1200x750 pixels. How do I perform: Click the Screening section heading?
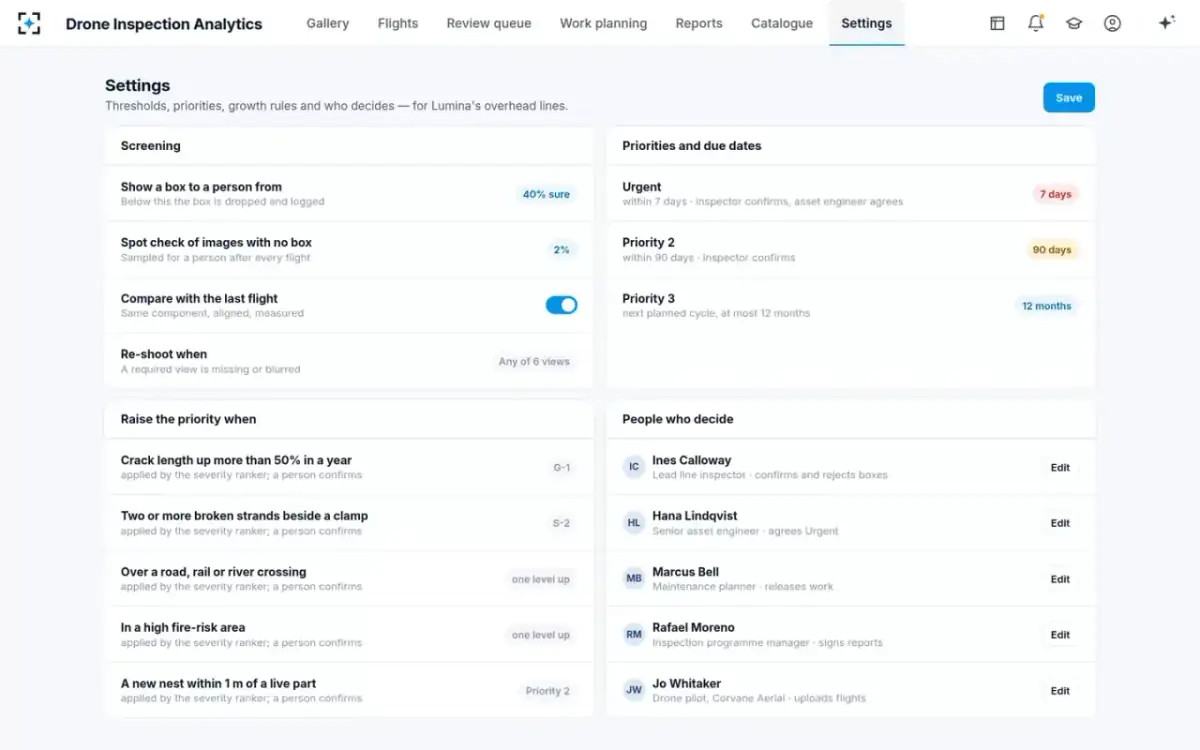(x=151, y=146)
